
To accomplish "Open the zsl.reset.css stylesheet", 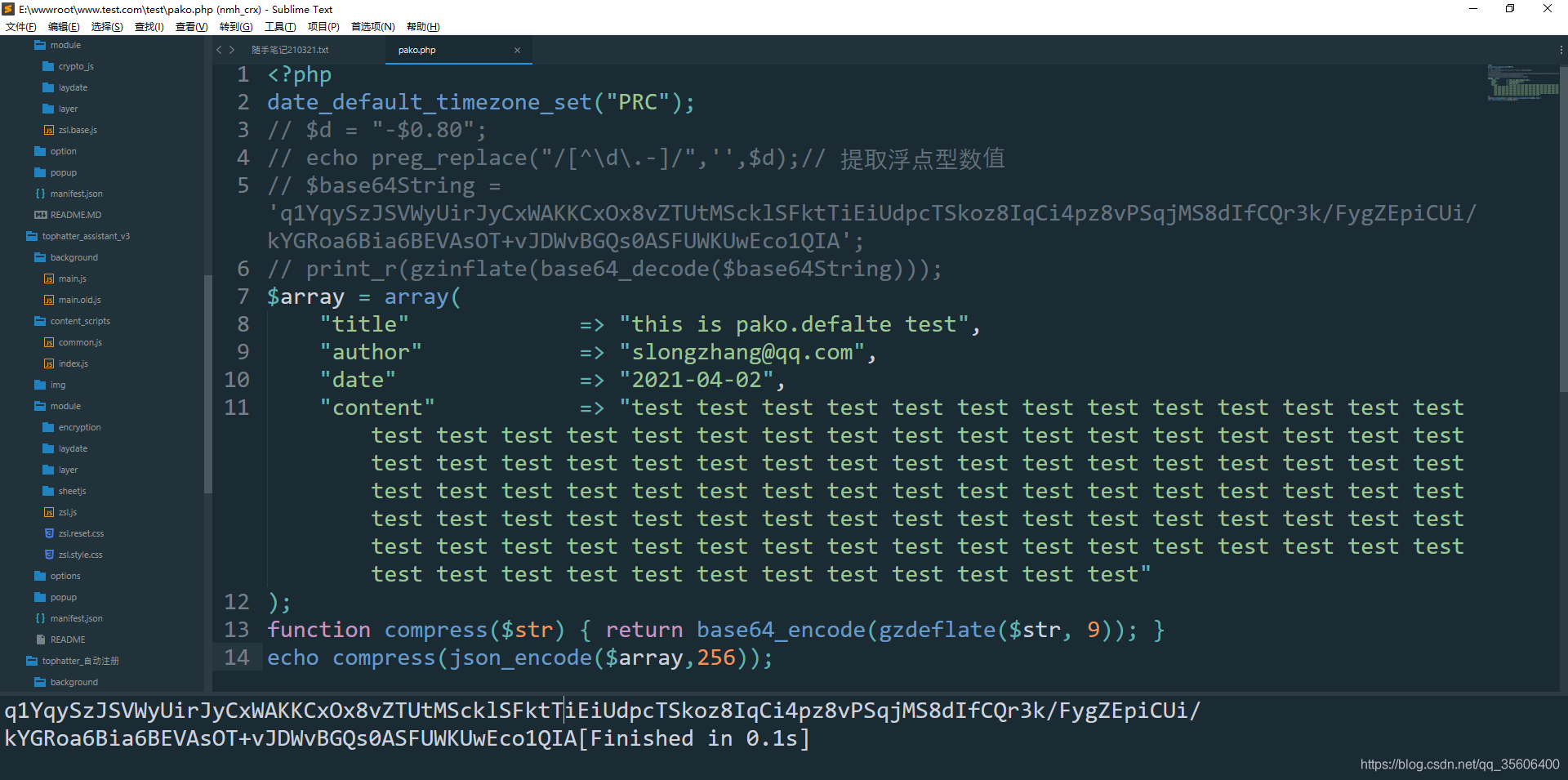I will coord(81,533).
